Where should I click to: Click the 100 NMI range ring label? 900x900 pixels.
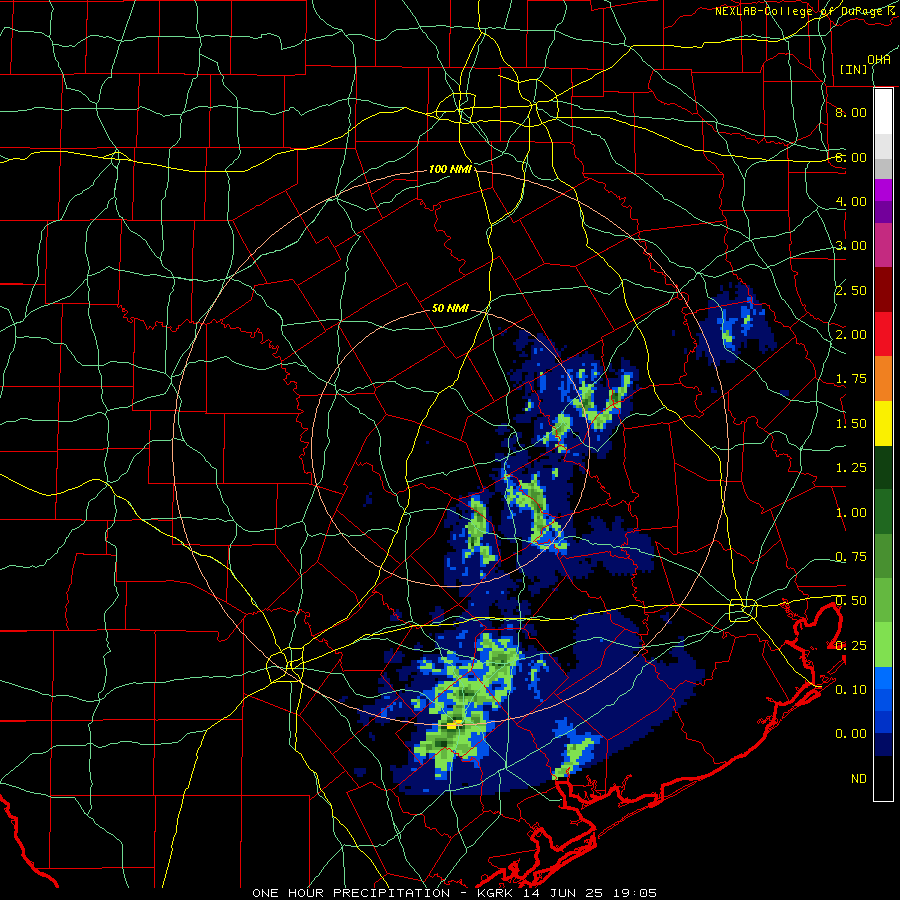tap(451, 169)
